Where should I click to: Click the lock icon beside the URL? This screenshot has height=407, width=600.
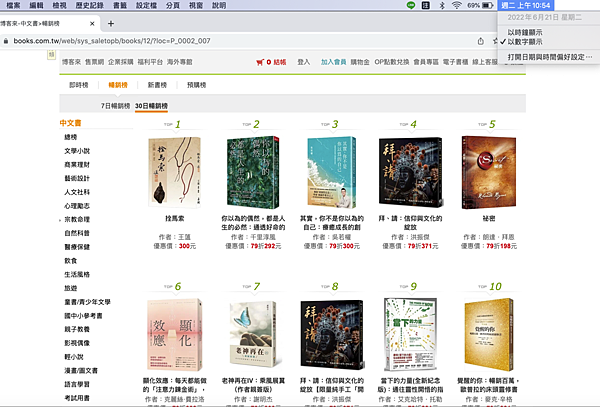(x=6, y=41)
